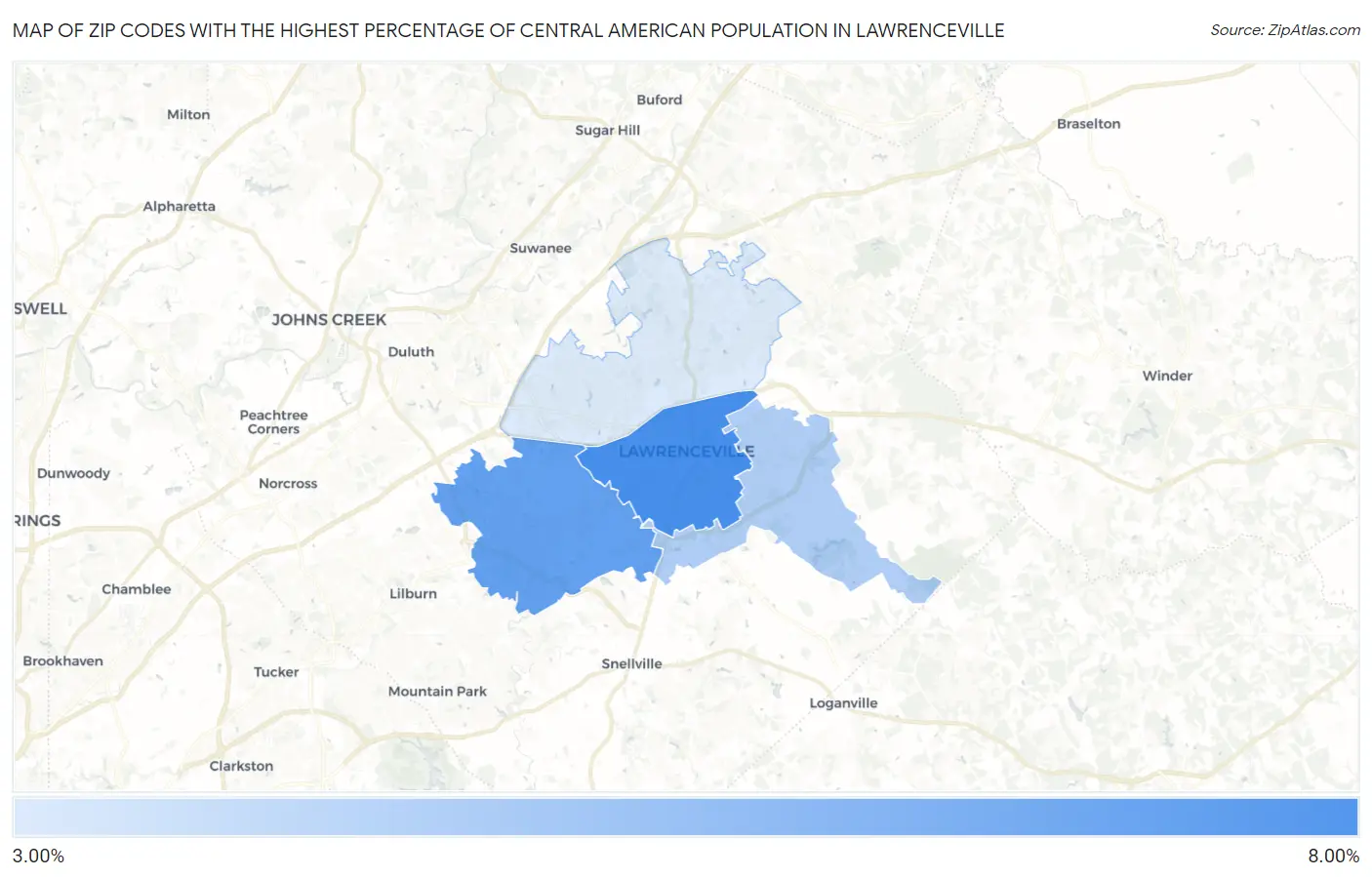The image size is (1372, 877).
Task: Click the Braselton map label
Action: tap(1089, 124)
